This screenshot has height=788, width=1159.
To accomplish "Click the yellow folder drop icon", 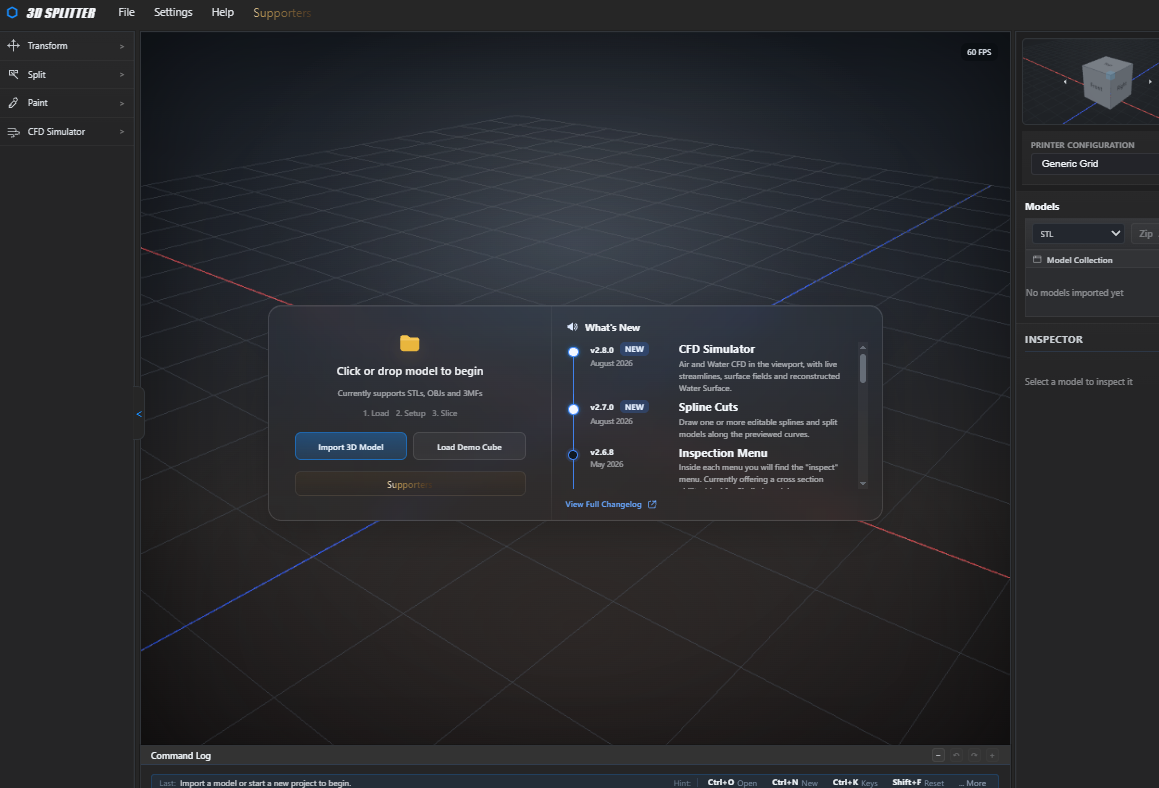I will pyautogui.click(x=409, y=343).
